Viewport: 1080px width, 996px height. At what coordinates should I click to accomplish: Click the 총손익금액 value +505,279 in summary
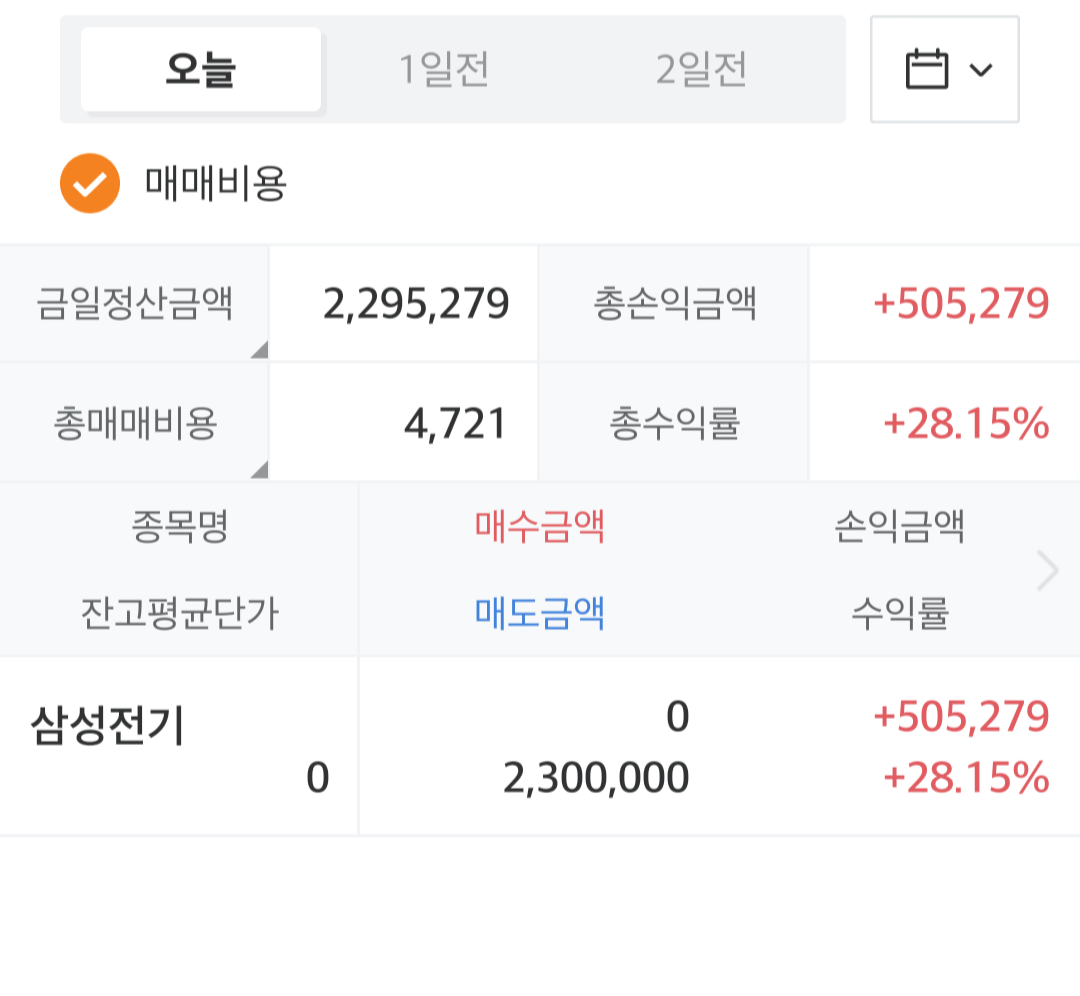coord(961,304)
